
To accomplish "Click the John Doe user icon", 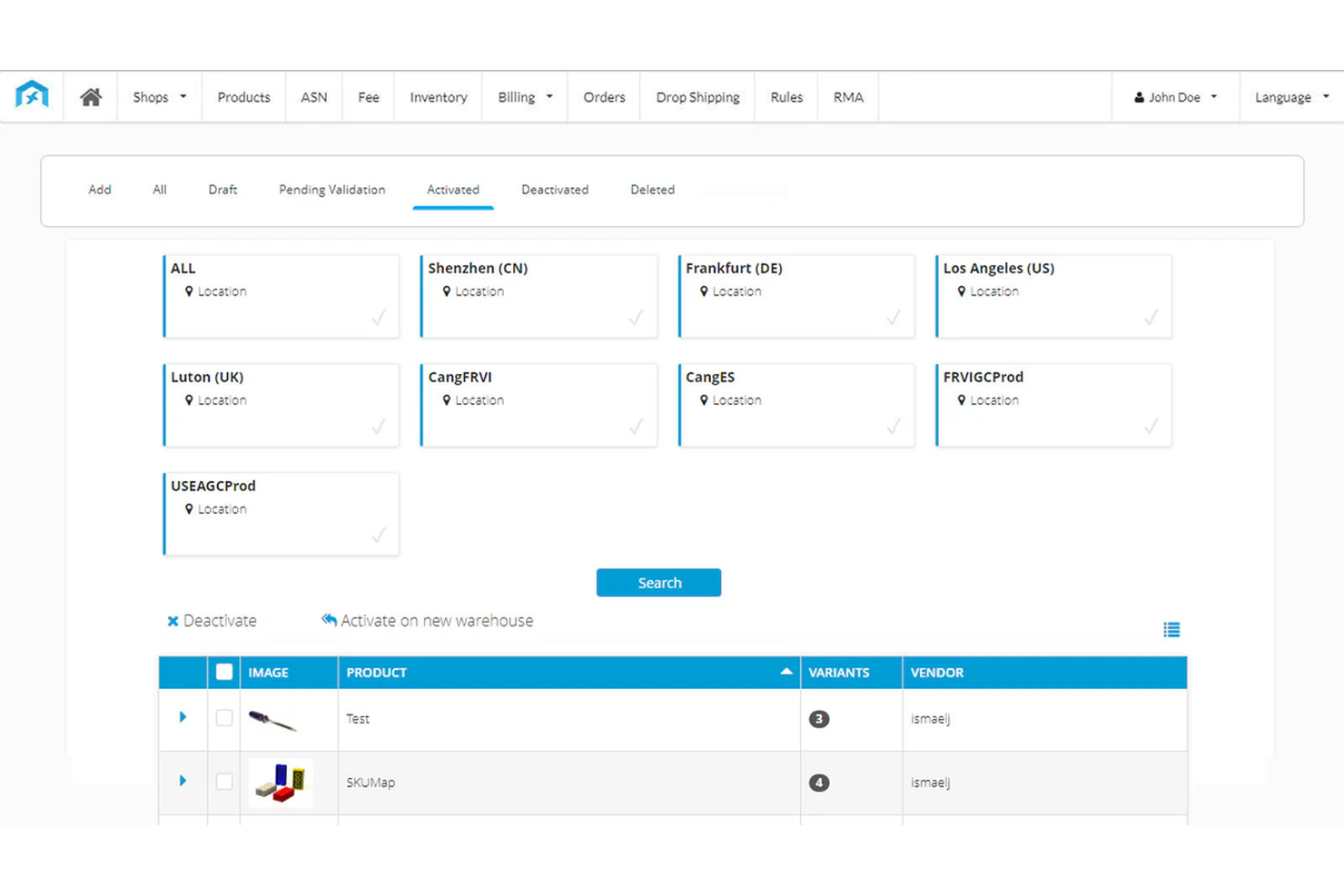I will point(1139,96).
